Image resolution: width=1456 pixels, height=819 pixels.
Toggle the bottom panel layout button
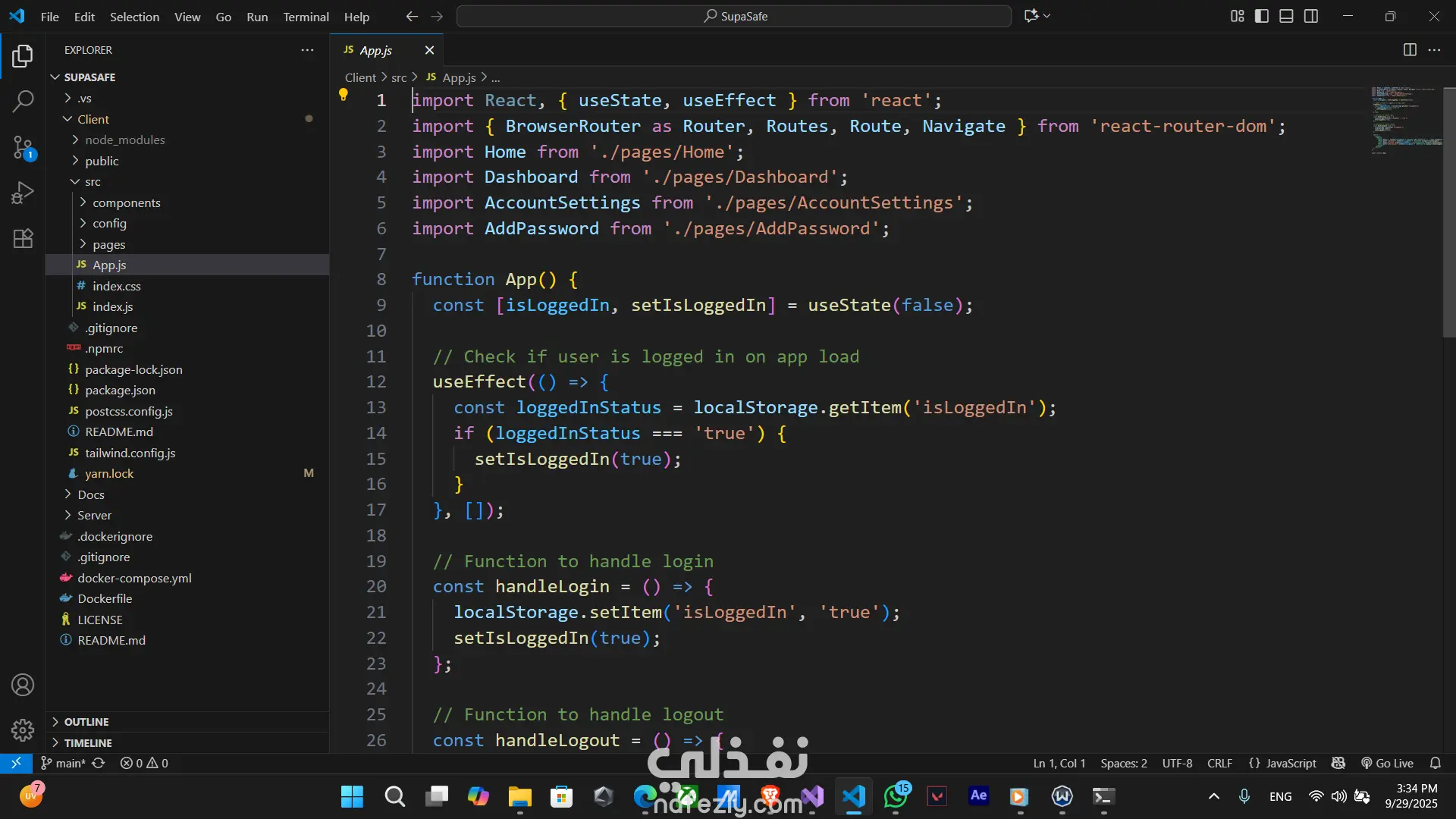[1286, 16]
